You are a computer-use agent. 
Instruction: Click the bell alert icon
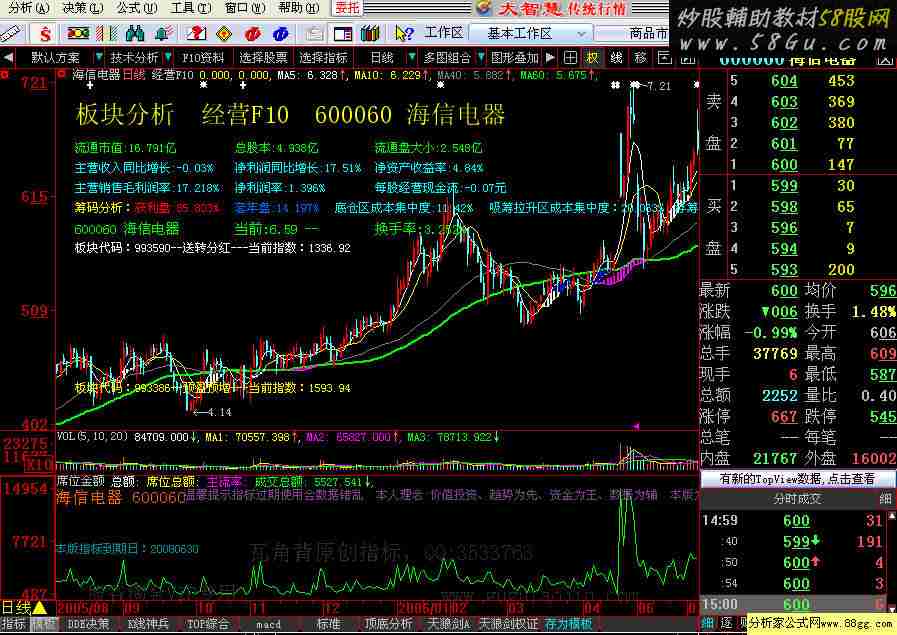pos(164,34)
